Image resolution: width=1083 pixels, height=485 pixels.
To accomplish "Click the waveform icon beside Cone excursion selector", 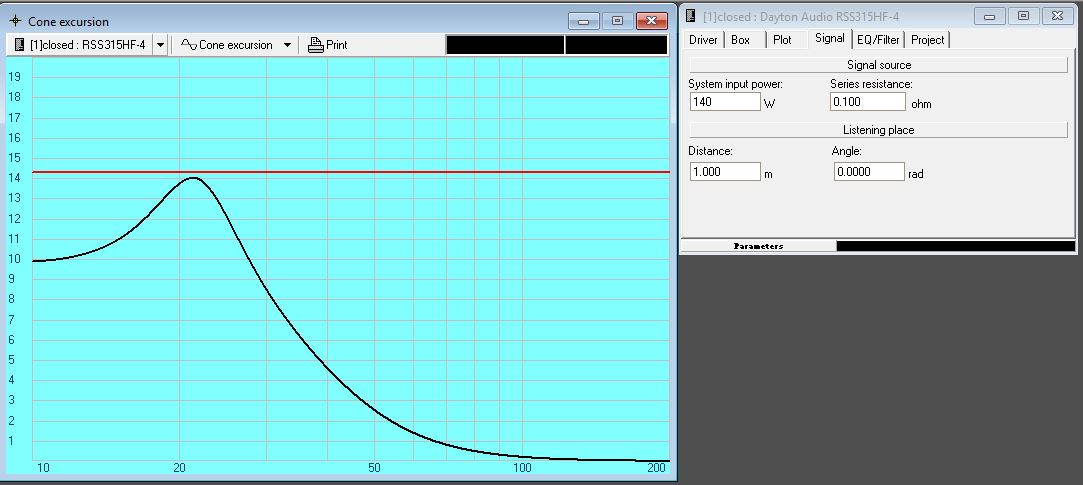I will coord(189,45).
